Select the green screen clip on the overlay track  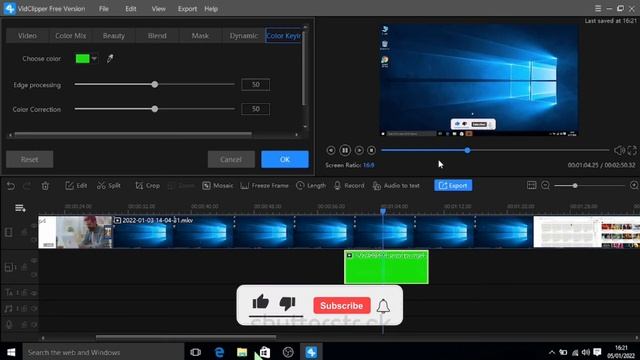386,267
